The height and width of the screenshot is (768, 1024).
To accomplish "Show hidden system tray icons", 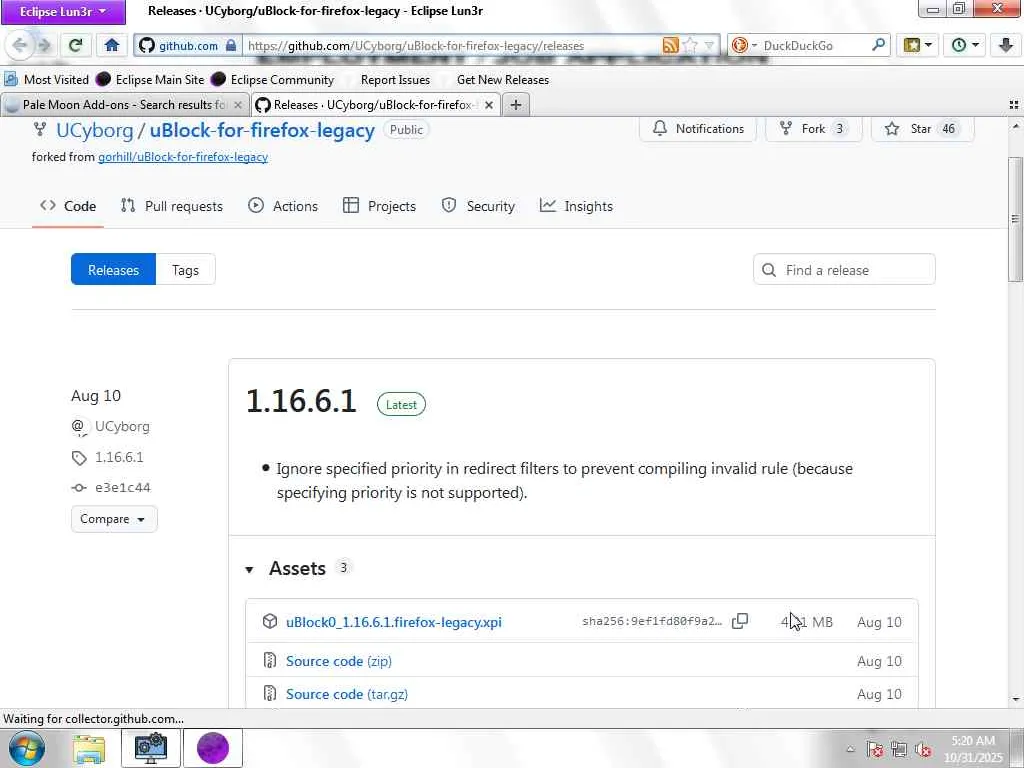I will pos(850,749).
